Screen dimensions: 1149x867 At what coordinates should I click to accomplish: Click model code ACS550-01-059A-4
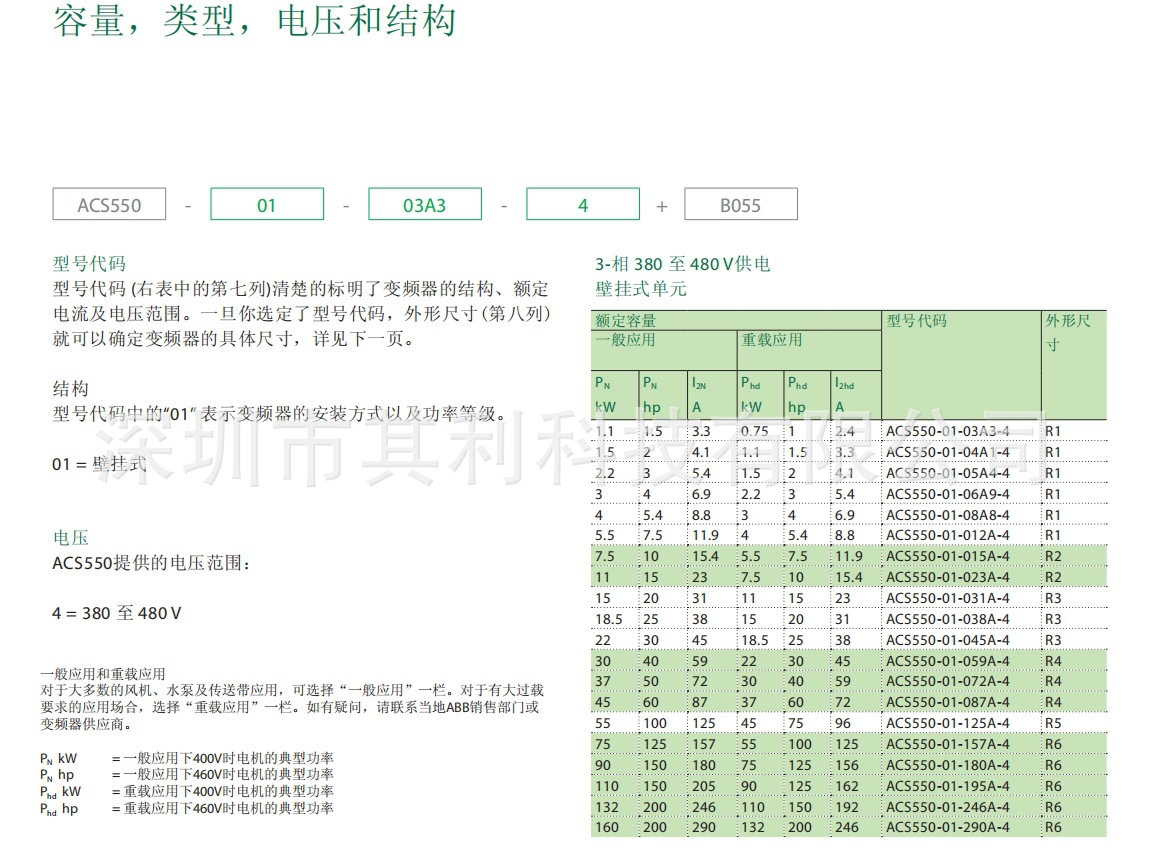[947, 661]
